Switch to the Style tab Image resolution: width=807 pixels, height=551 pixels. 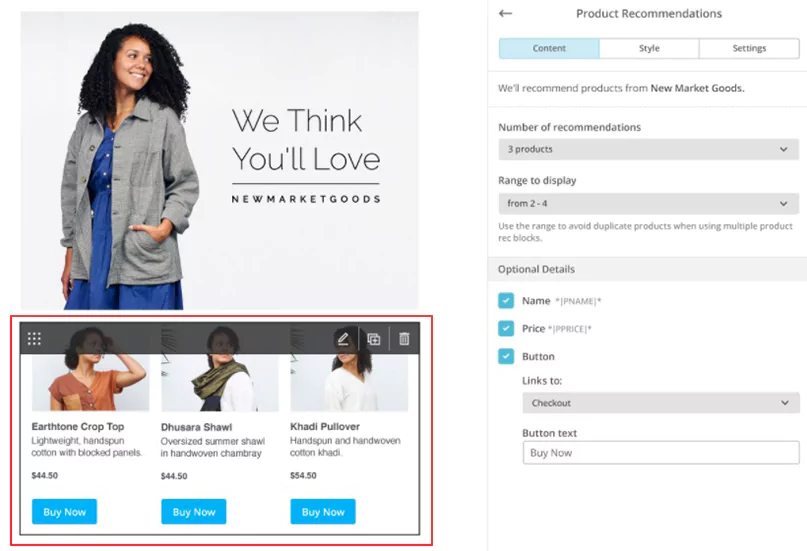click(x=649, y=48)
